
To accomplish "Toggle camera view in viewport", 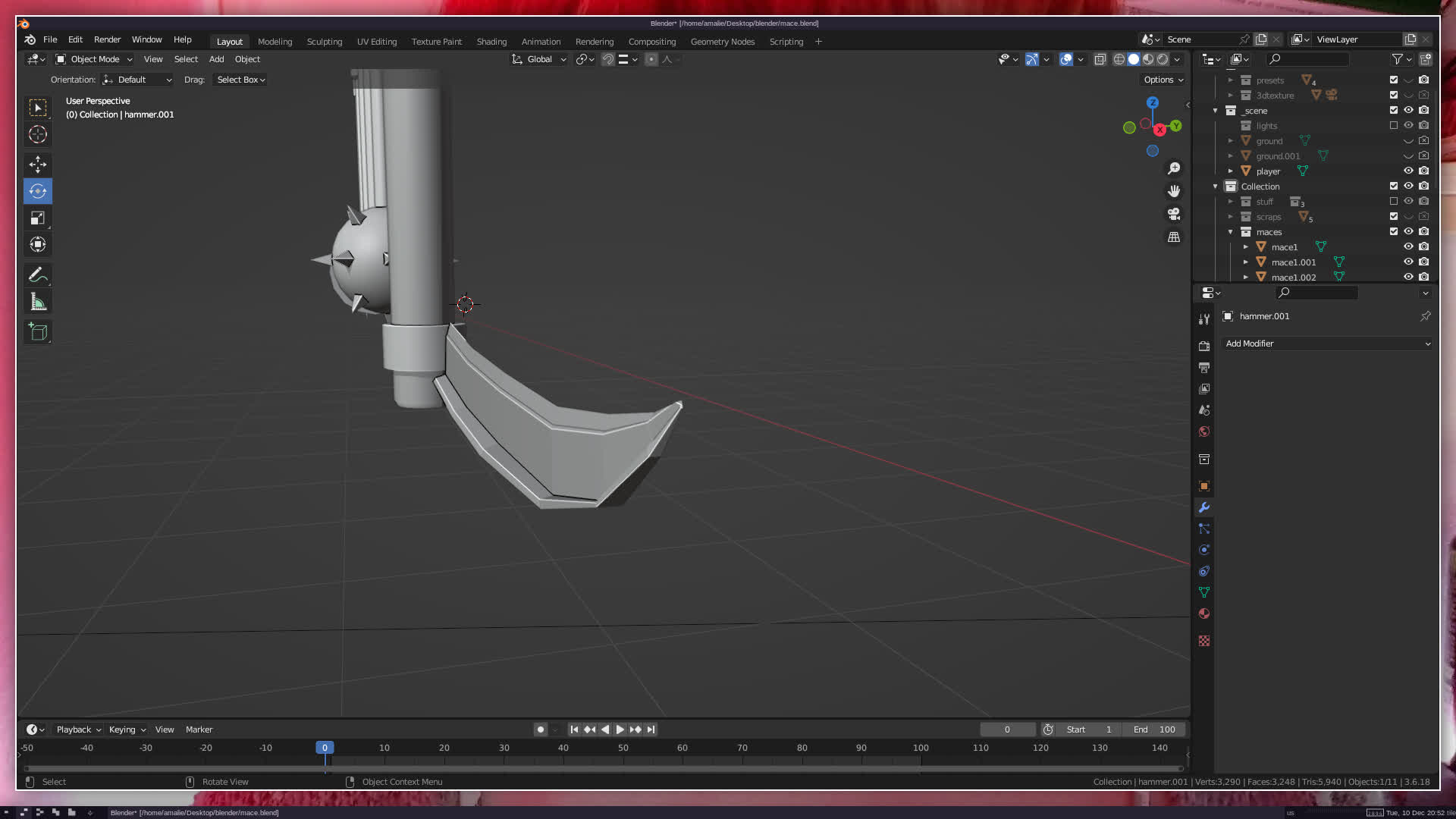I will (1174, 214).
